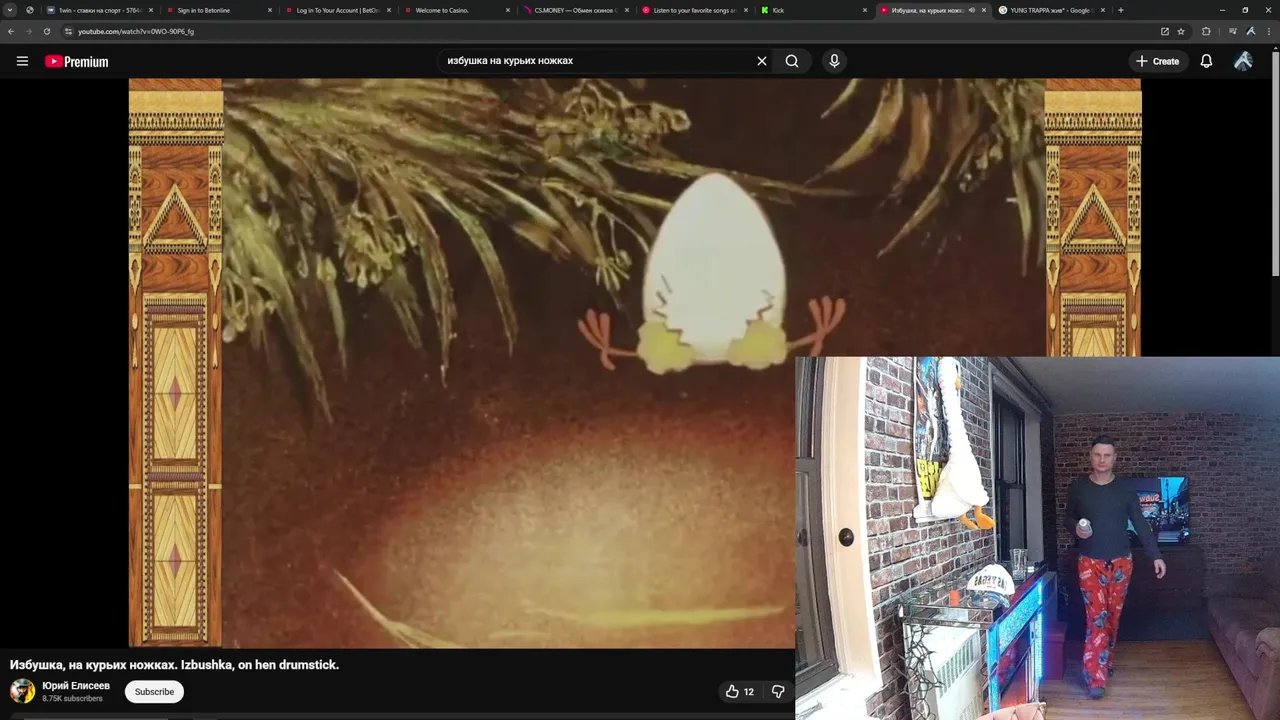The width and height of the screenshot is (1280, 720).
Task: Click the webcam overlay picture-in-picture
Action: click(x=1037, y=538)
